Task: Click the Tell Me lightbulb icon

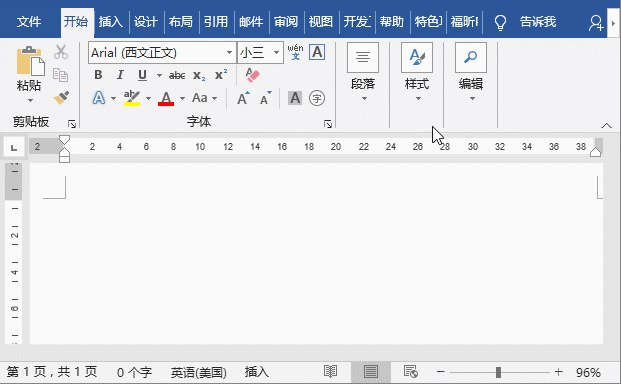Action: point(501,22)
